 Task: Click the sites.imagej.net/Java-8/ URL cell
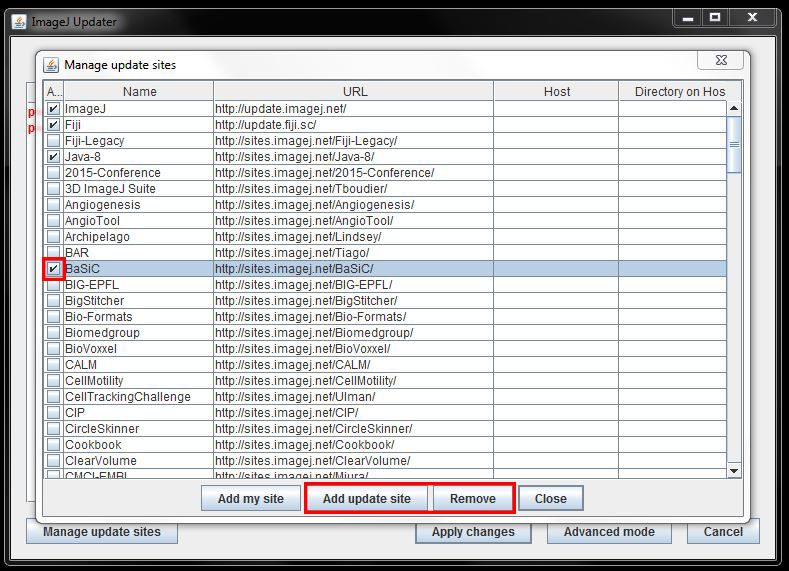(353, 156)
